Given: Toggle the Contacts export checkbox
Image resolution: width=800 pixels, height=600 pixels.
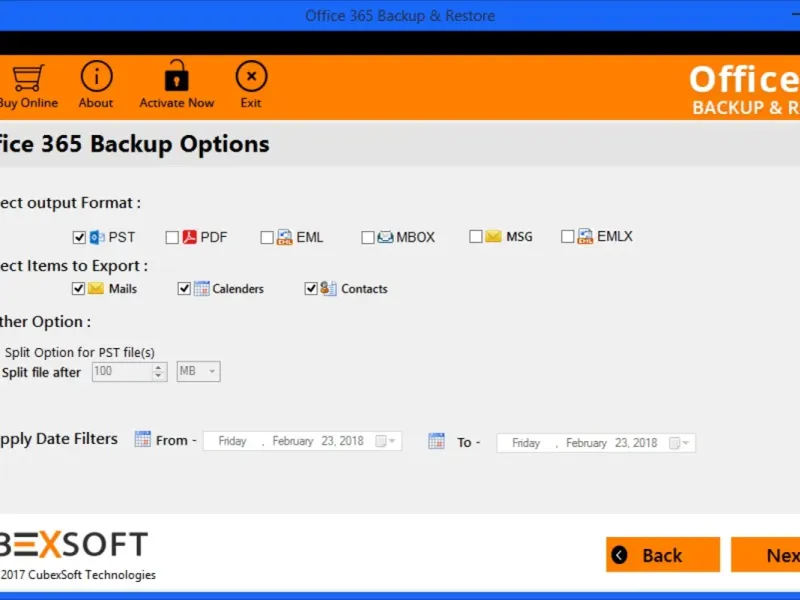Looking at the screenshot, I should pyautogui.click(x=311, y=289).
